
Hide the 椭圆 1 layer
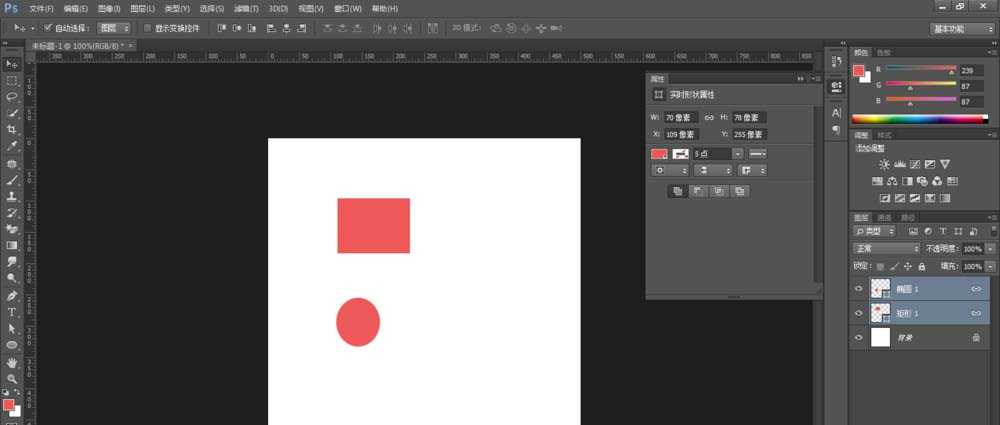point(859,288)
